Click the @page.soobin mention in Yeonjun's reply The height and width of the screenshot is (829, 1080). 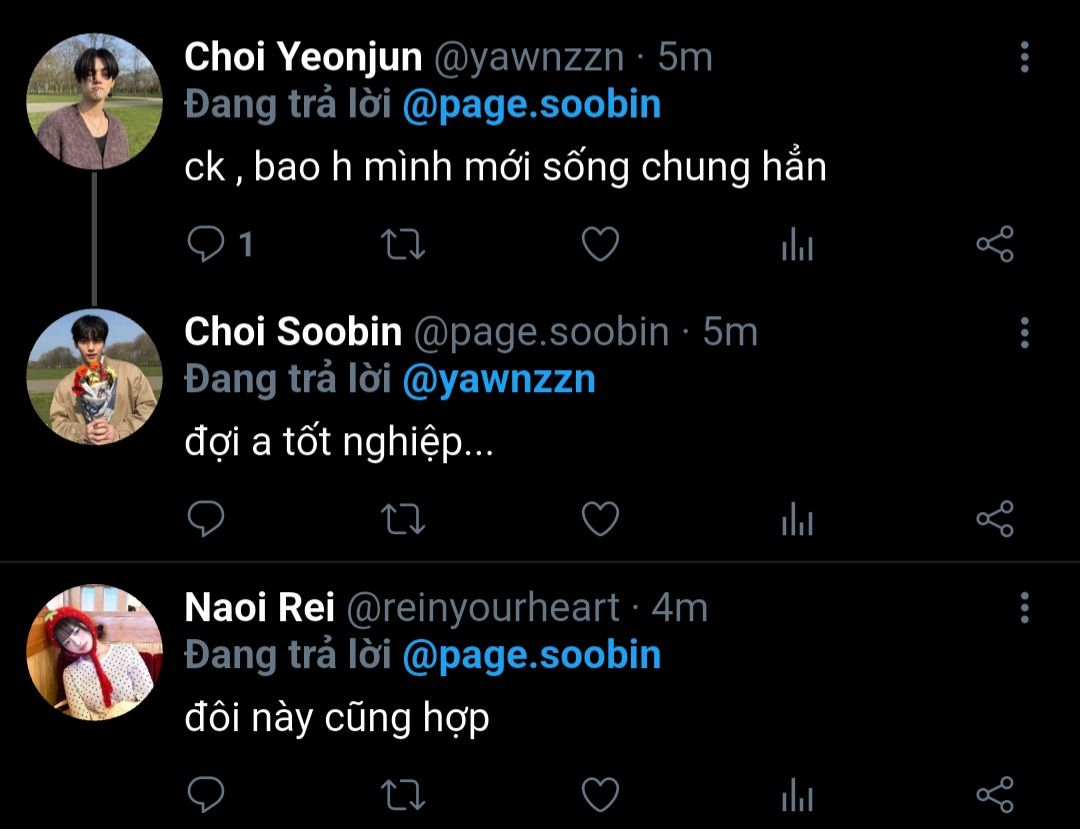point(531,105)
